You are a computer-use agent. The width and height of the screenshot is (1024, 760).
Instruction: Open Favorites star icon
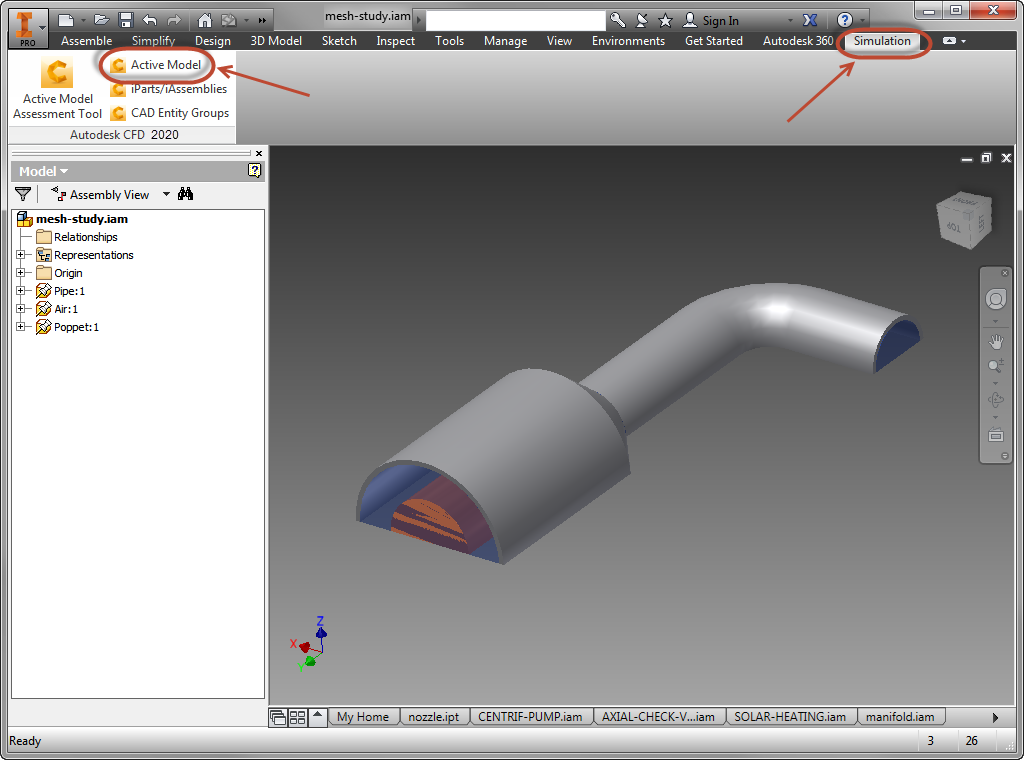[x=665, y=20]
